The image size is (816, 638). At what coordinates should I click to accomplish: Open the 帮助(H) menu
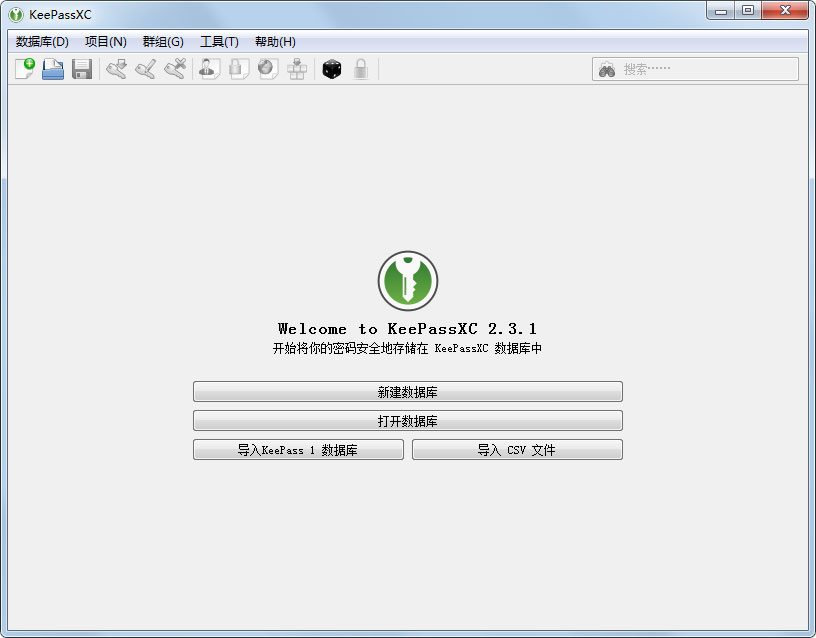(275, 42)
